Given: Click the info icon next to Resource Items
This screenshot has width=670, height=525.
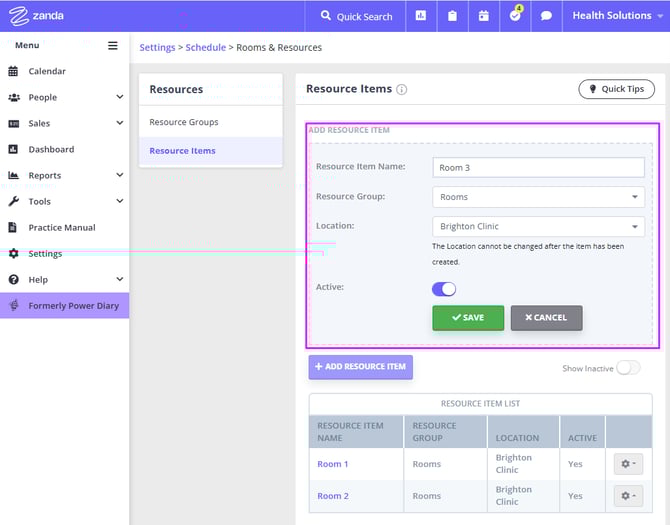Looking at the screenshot, I should [x=402, y=89].
